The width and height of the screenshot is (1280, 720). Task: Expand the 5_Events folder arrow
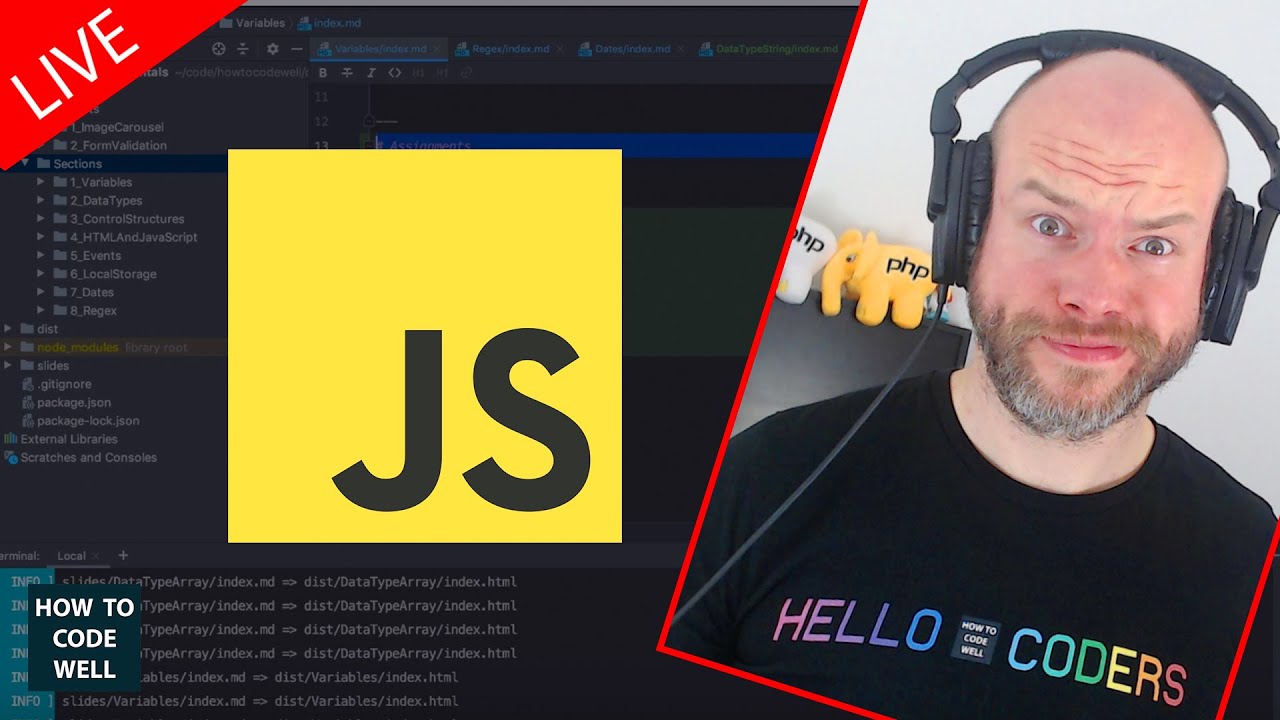coord(41,255)
